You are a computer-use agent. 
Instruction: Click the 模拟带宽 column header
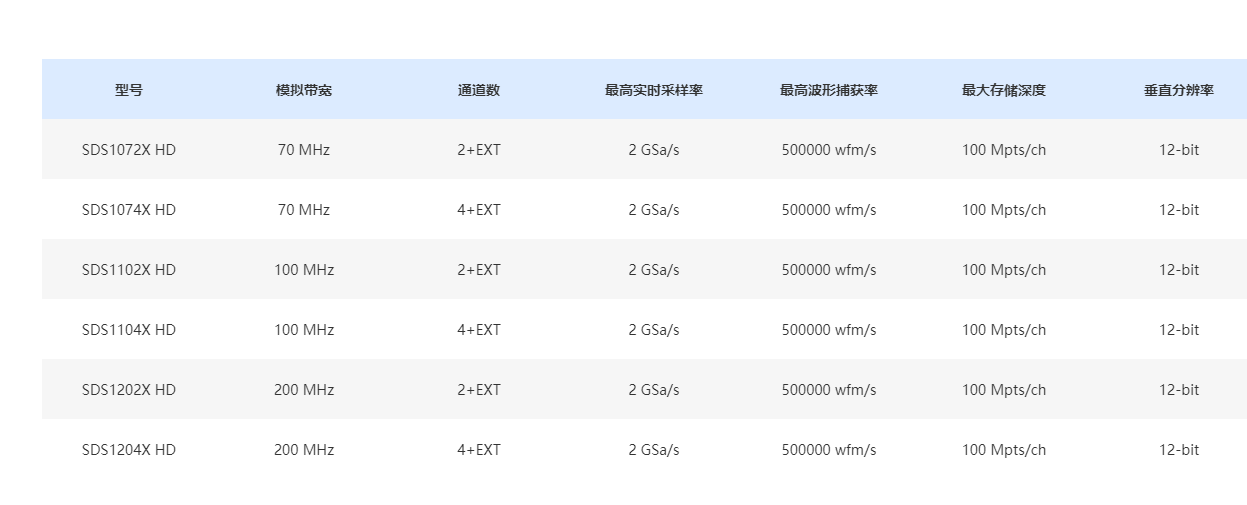click(x=304, y=90)
